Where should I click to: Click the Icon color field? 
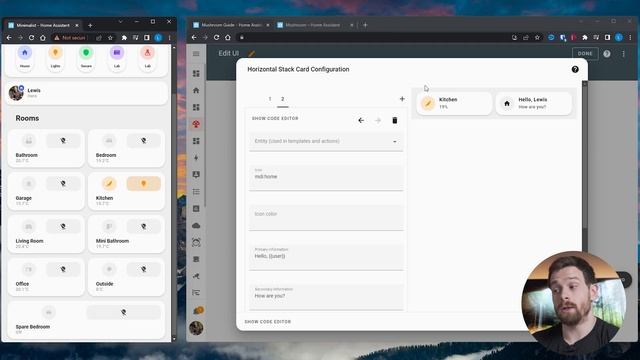pyautogui.click(x=326, y=218)
